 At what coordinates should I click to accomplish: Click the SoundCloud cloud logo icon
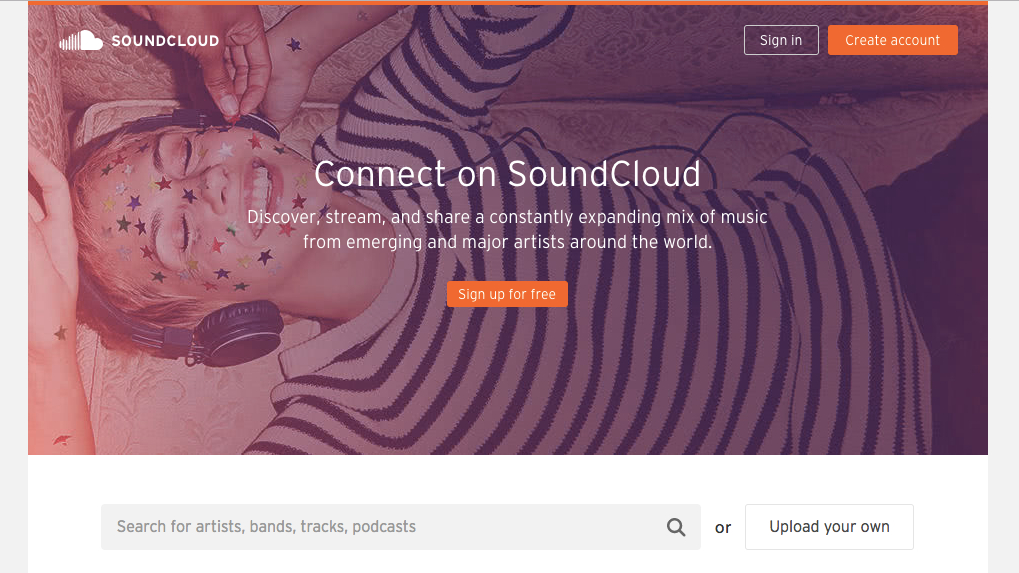point(81,41)
